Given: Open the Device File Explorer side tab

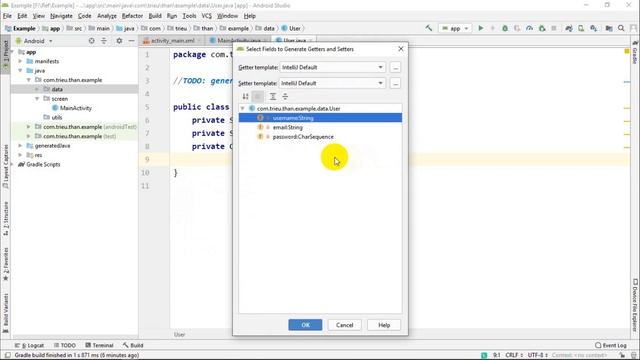Looking at the screenshot, I should point(635,305).
